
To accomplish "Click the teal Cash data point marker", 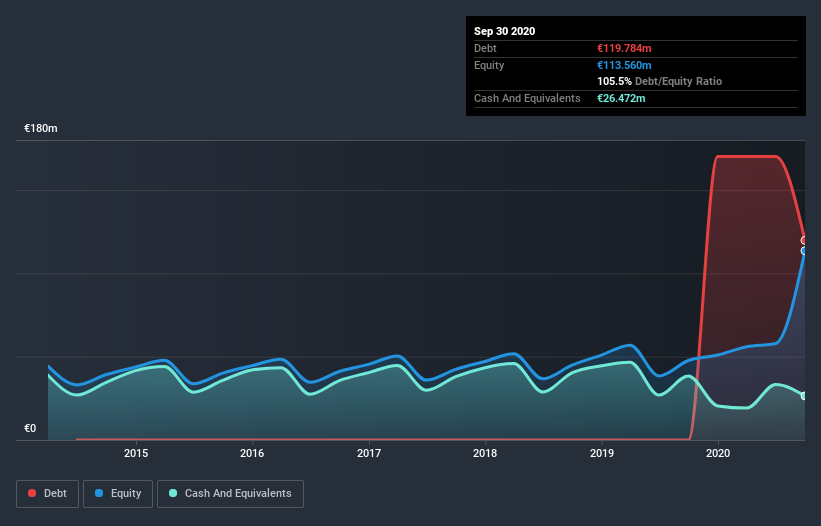I will (804, 396).
